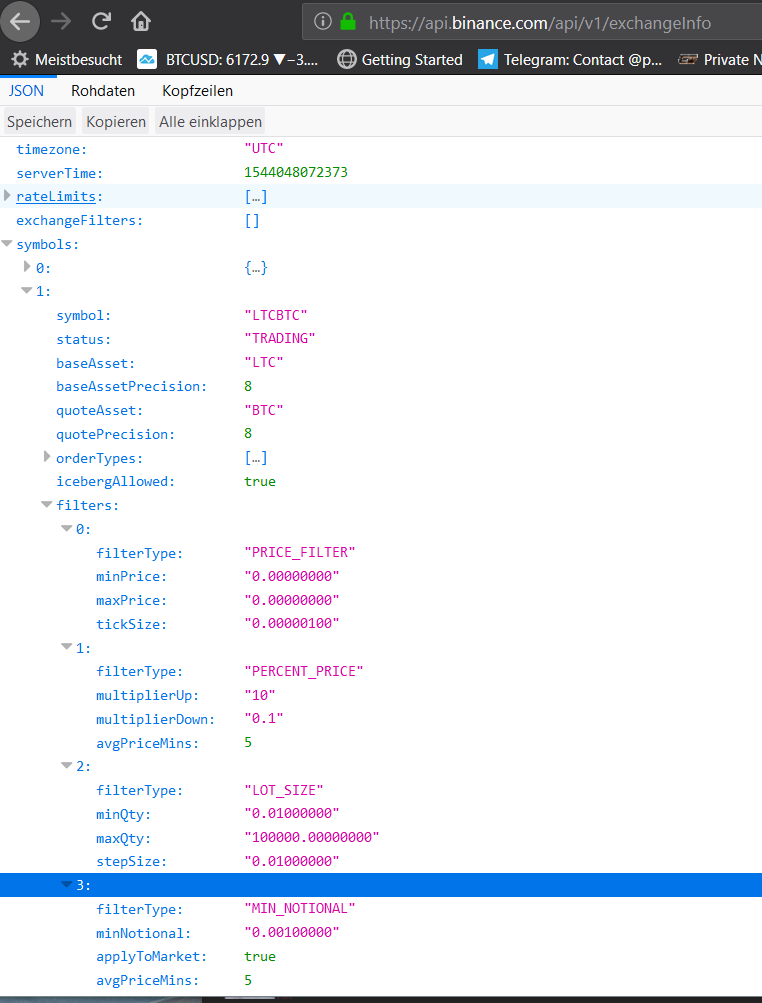The width and height of the screenshot is (762, 1003).
Task: Click Alle einklappen button
Action: 210,122
